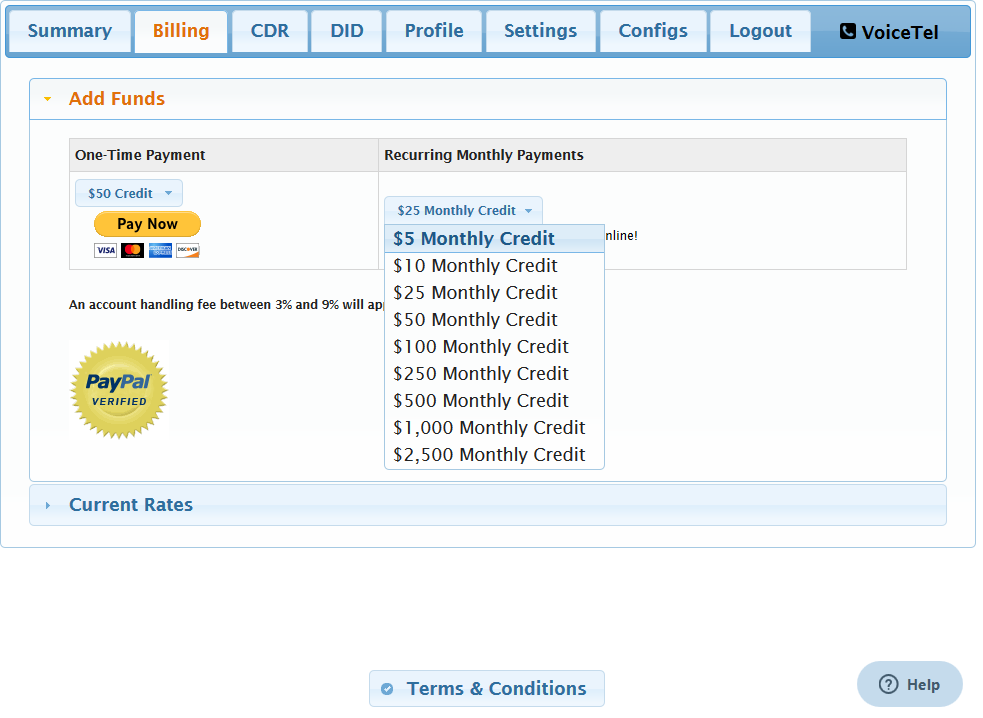Choose $25 Monthly Credit from the list
983x718 pixels.
pos(494,293)
